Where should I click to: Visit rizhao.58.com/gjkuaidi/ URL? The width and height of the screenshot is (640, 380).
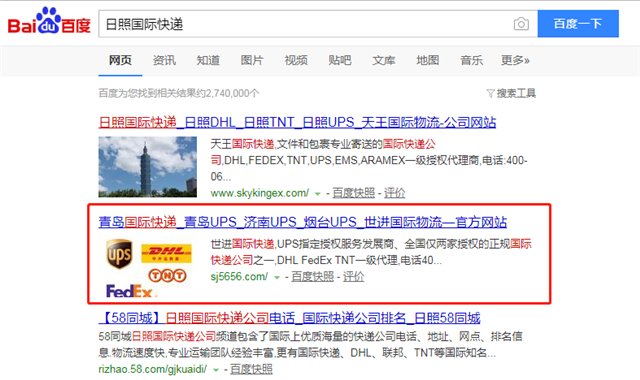tap(153, 369)
